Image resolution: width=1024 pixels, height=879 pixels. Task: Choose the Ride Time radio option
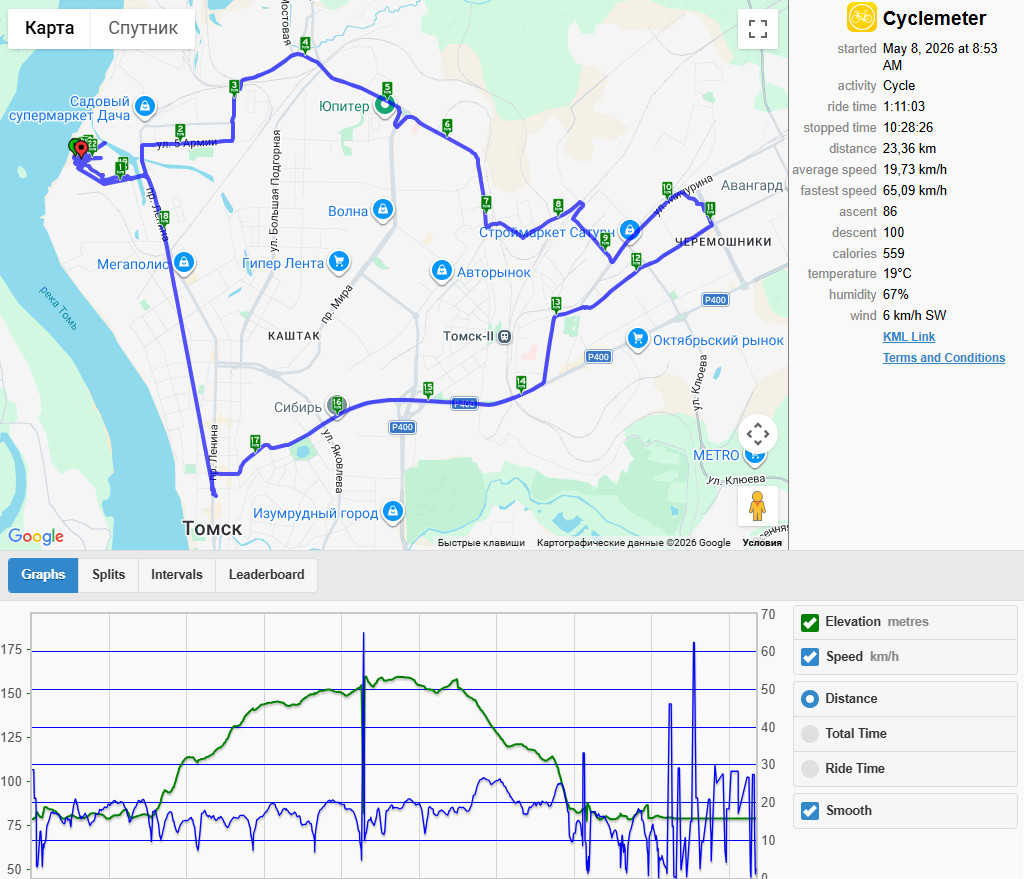810,769
